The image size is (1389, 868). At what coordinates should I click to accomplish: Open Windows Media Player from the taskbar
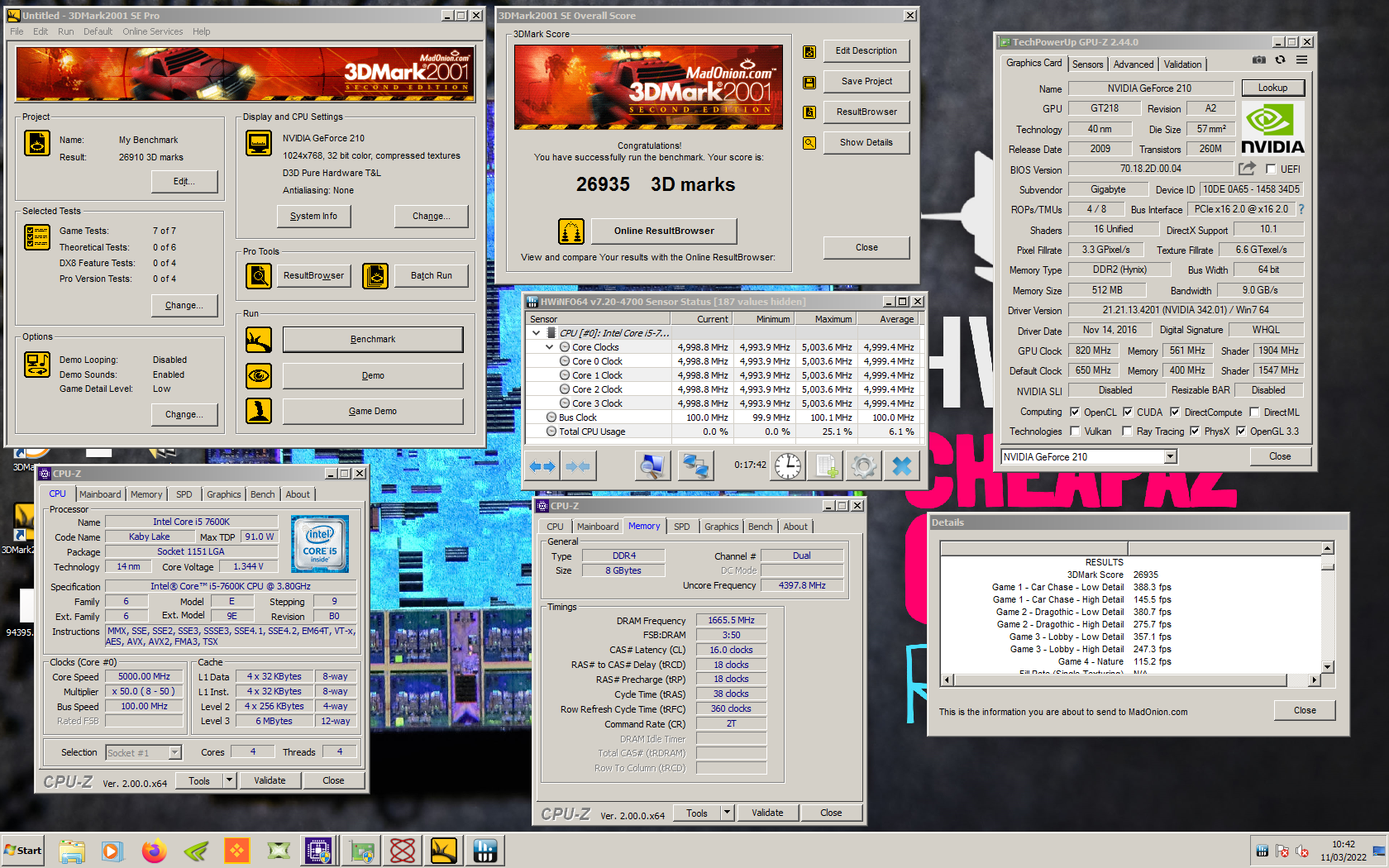coord(112,851)
